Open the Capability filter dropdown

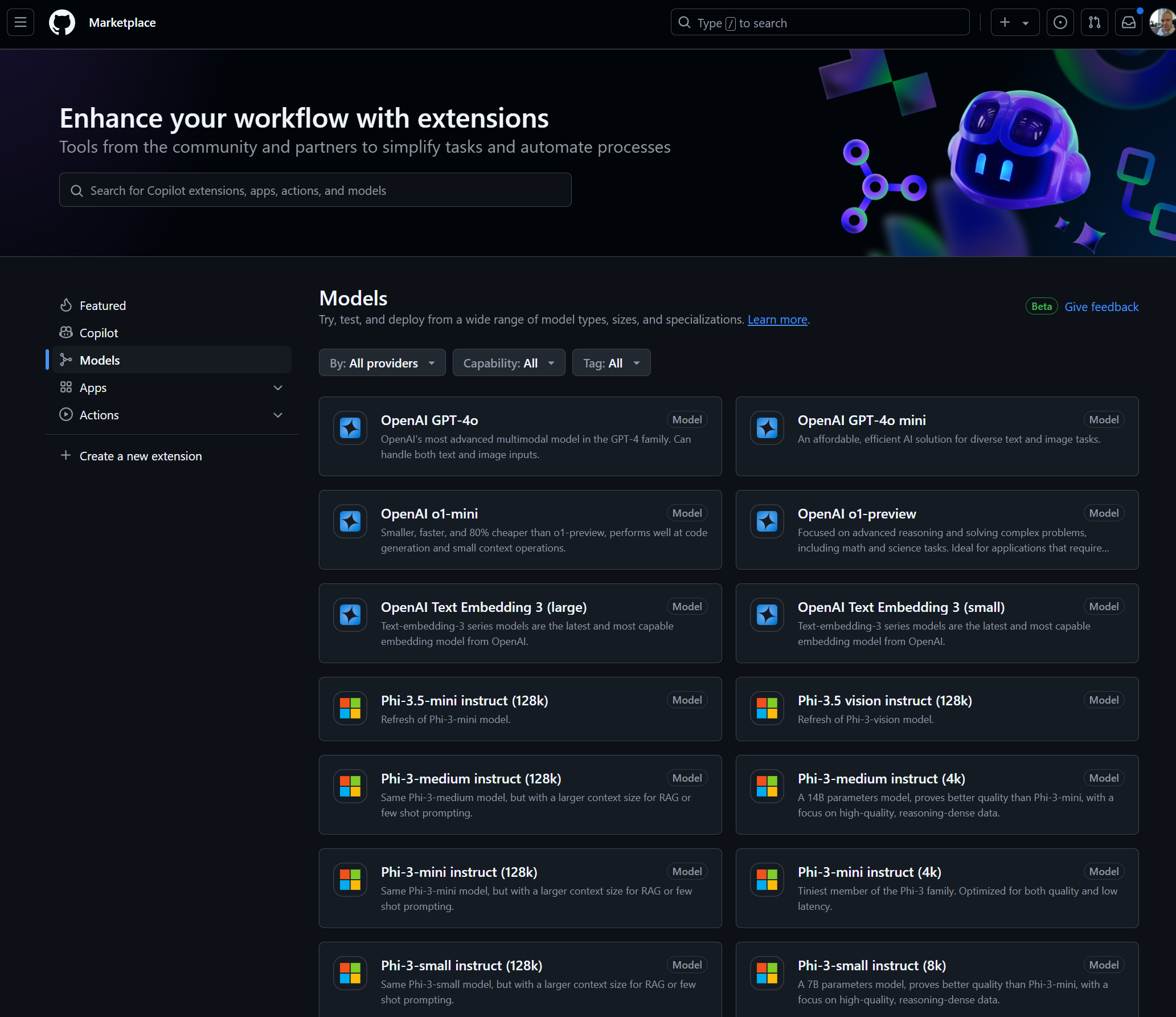tap(508, 362)
